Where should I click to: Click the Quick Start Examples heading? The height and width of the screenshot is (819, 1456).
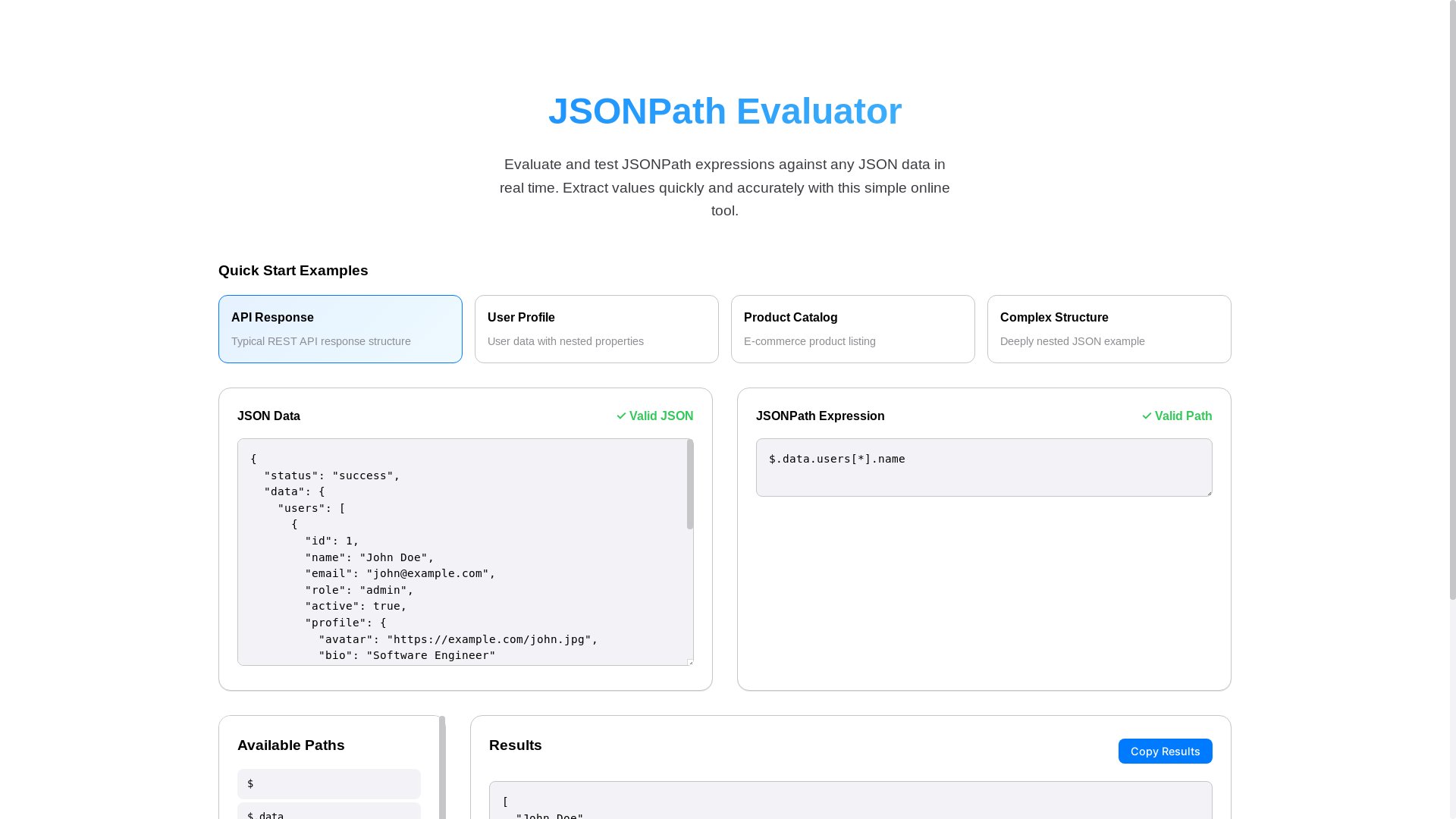click(293, 271)
